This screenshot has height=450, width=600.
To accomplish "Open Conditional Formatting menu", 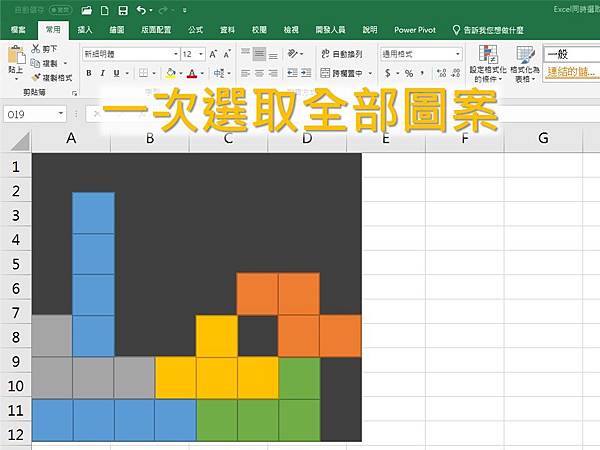I will pyautogui.click(x=488, y=64).
